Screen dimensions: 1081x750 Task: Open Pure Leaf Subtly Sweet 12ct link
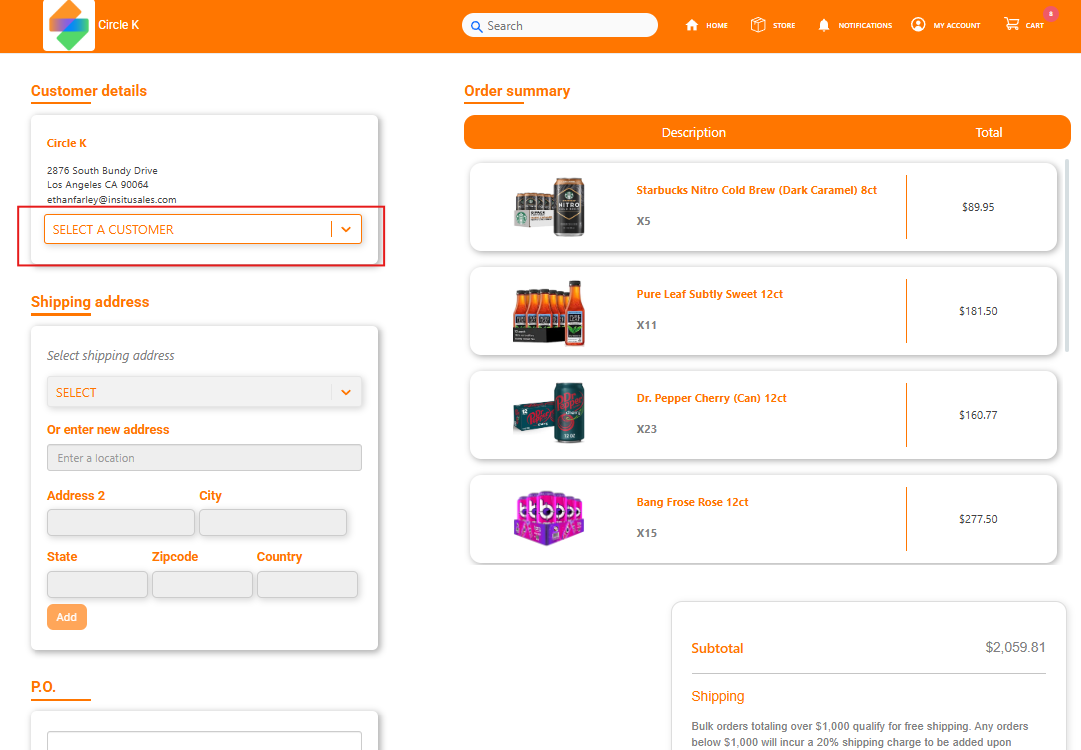coord(709,294)
